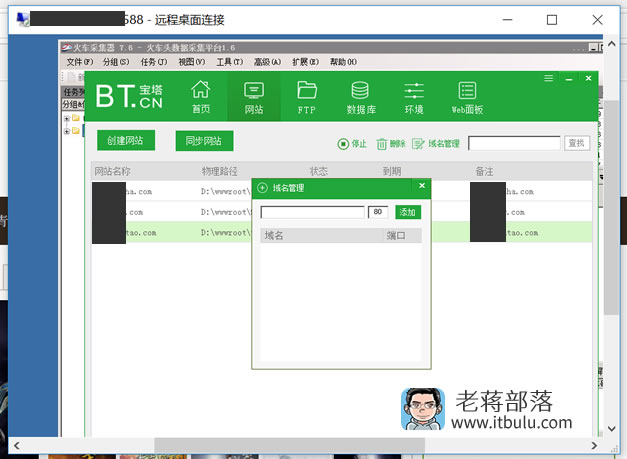The image size is (627, 459).
Task: Click the remote desktop down scroll arrow
Action: pyautogui.click(x=611, y=429)
